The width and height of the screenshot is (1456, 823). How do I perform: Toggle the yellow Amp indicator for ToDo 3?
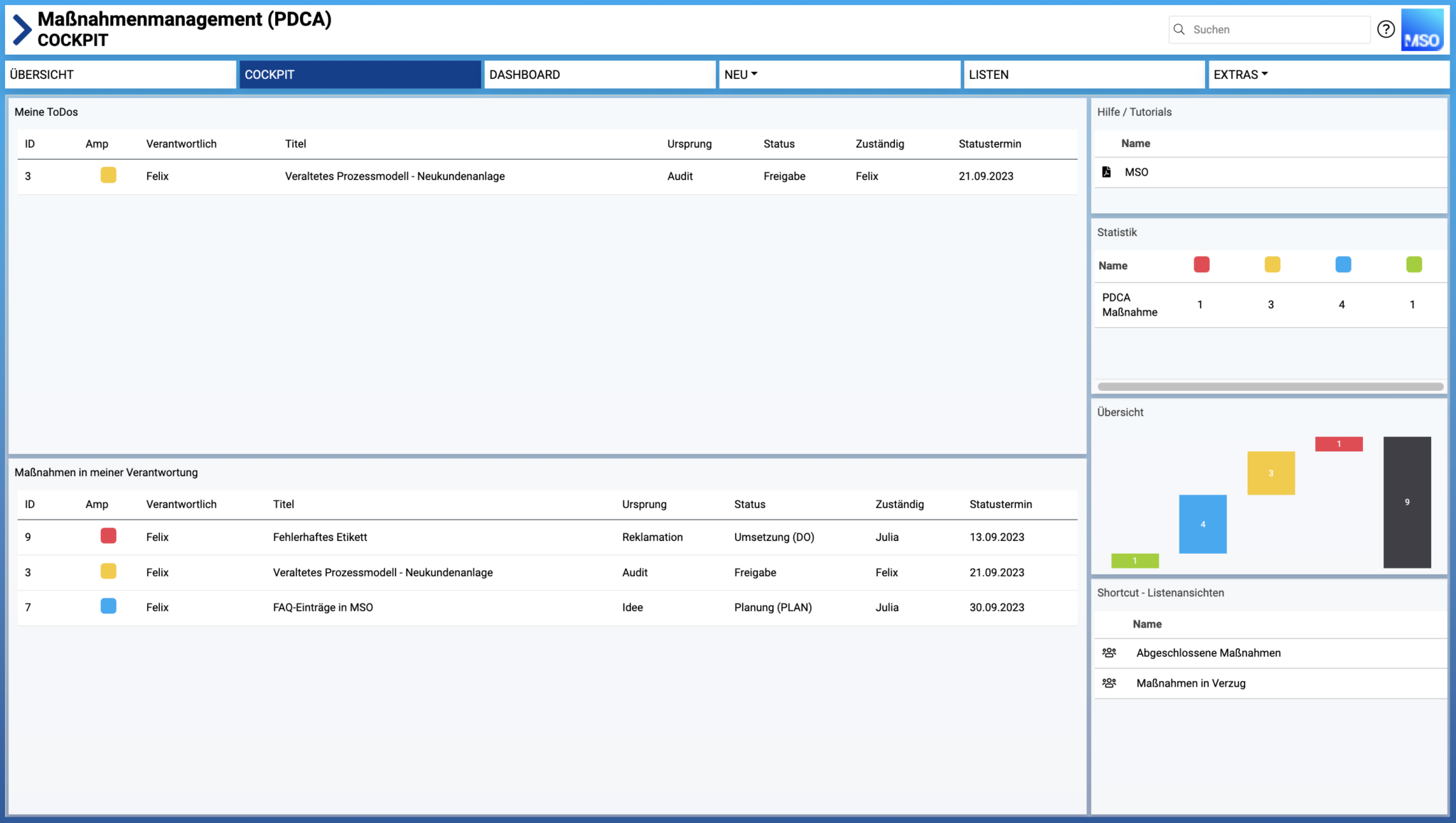pos(108,176)
